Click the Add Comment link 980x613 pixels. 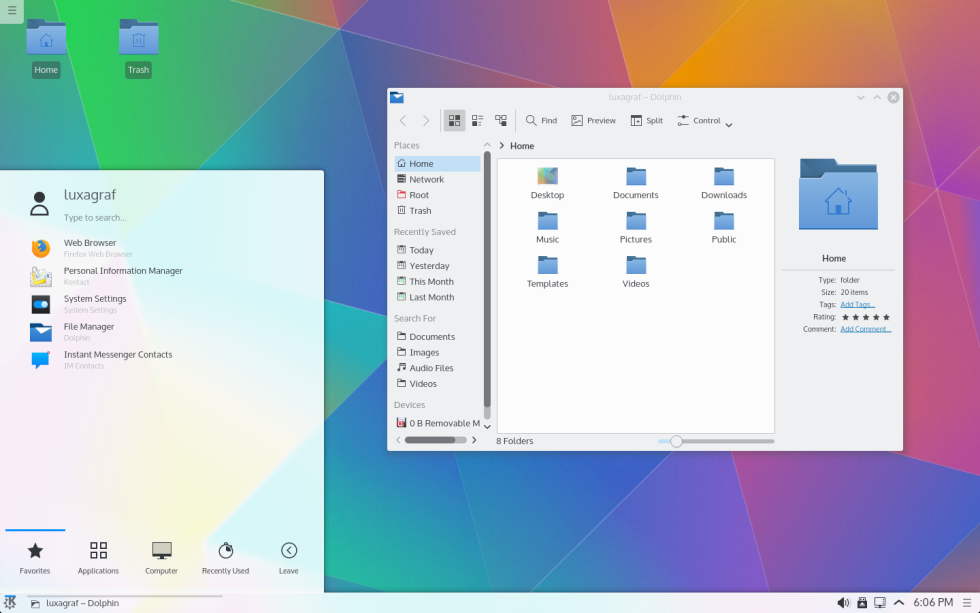pos(865,329)
